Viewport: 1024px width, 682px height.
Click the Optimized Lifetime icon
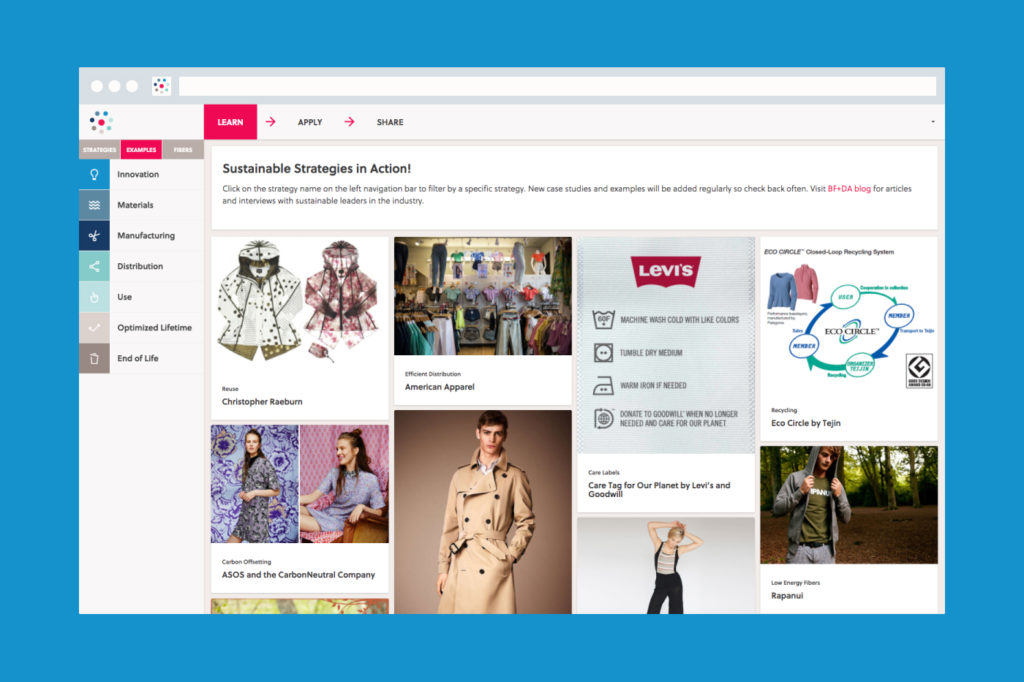point(94,328)
